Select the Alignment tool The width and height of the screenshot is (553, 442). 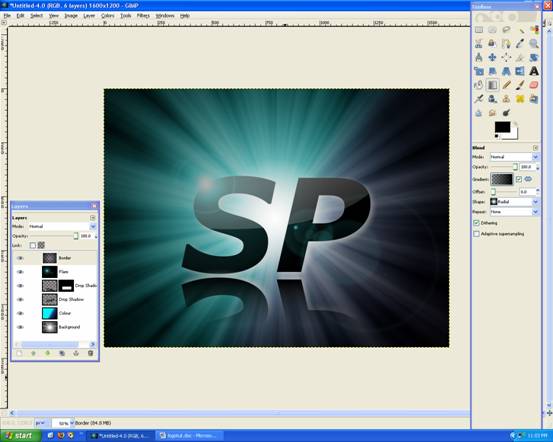click(506, 57)
